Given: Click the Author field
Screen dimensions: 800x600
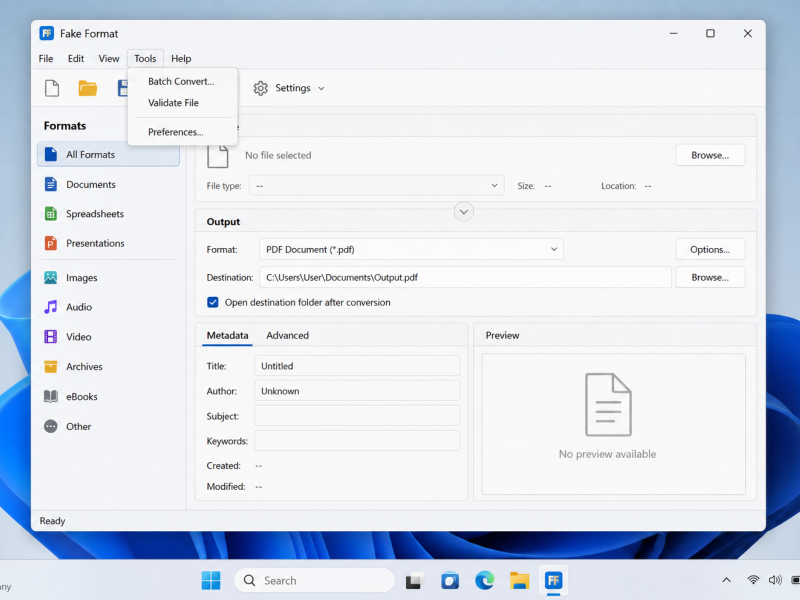Looking at the screenshot, I should point(357,391).
